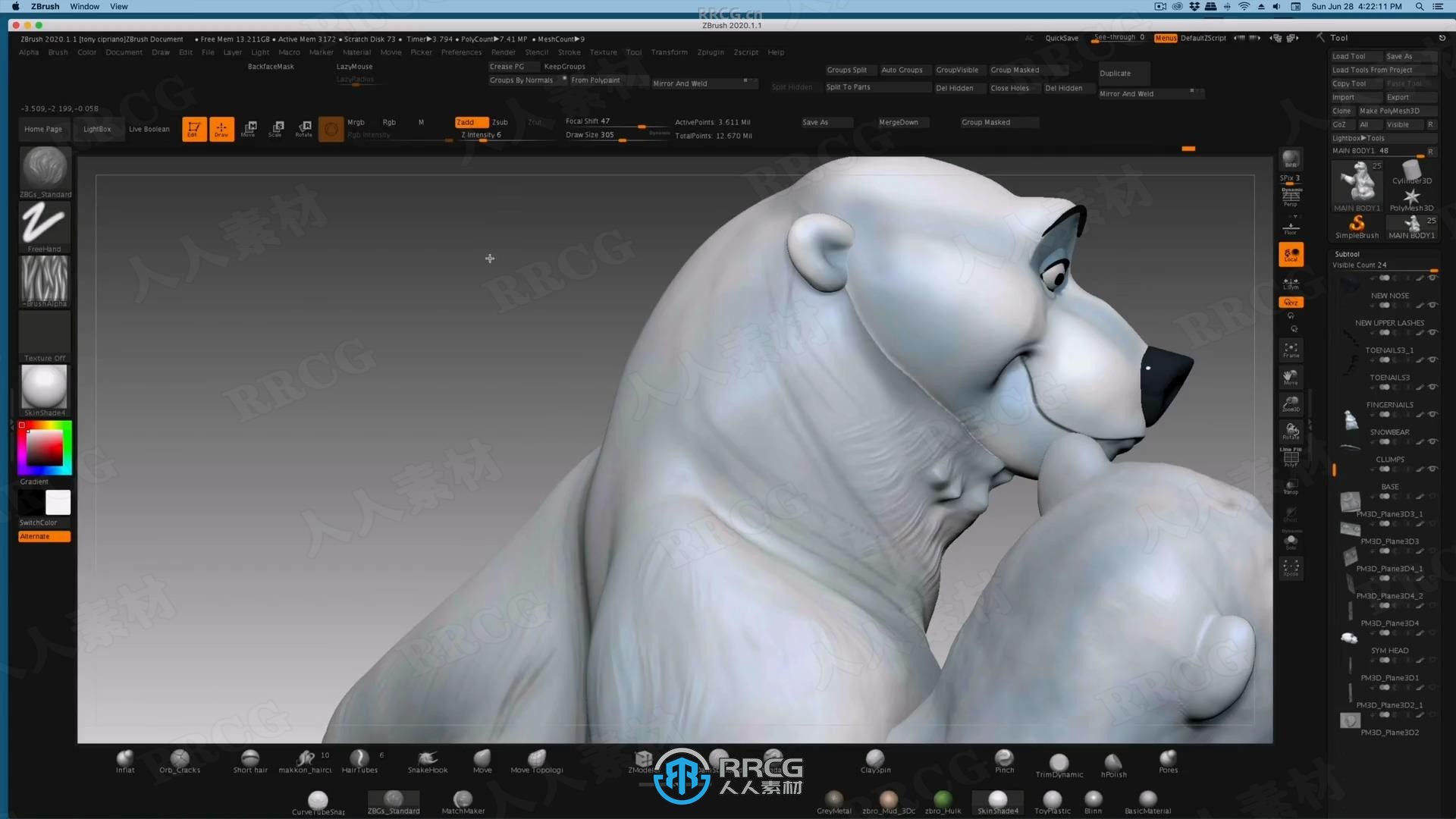Expand Lightbox Tools in Tool panel
This screenshot has width=1456, height=819.
click(1383, 138)
